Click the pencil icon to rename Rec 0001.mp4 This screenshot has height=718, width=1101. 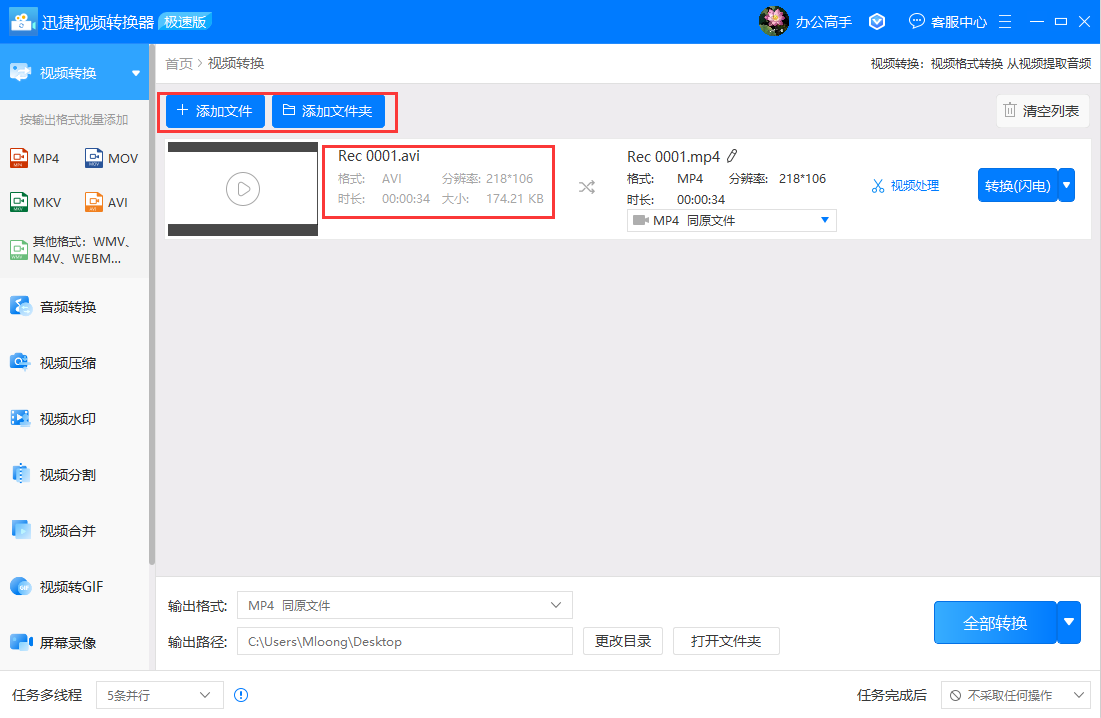tap(732, 156)
